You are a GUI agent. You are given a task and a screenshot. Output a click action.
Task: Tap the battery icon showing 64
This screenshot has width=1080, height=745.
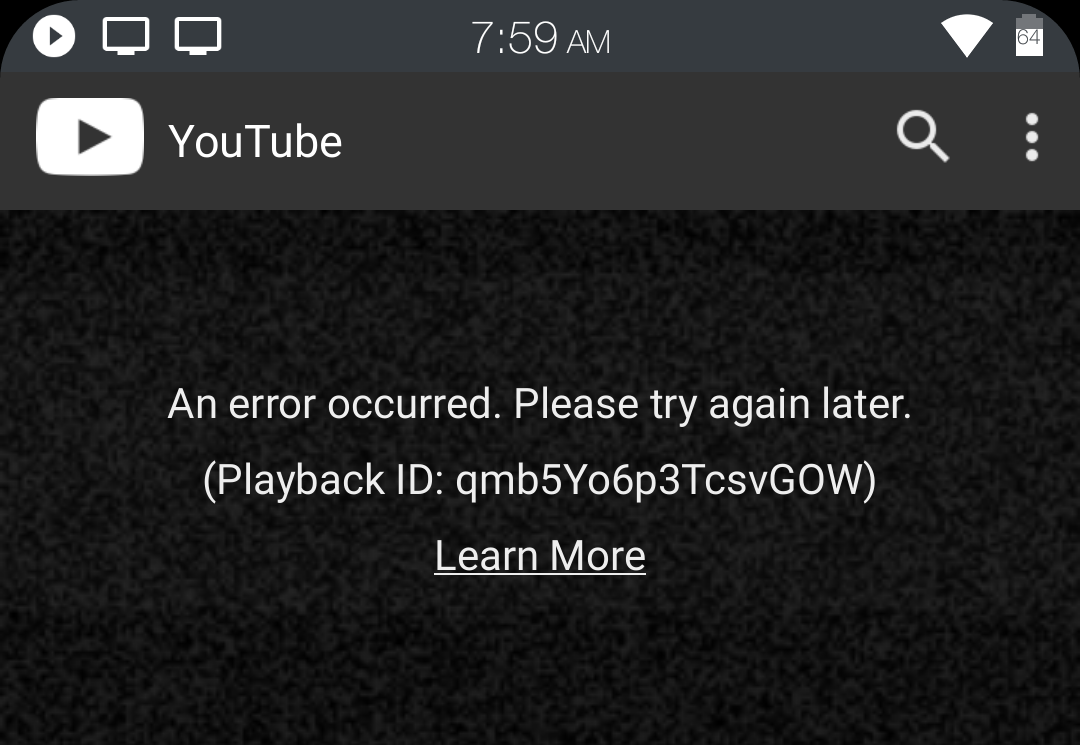[x=1029, y=35]
